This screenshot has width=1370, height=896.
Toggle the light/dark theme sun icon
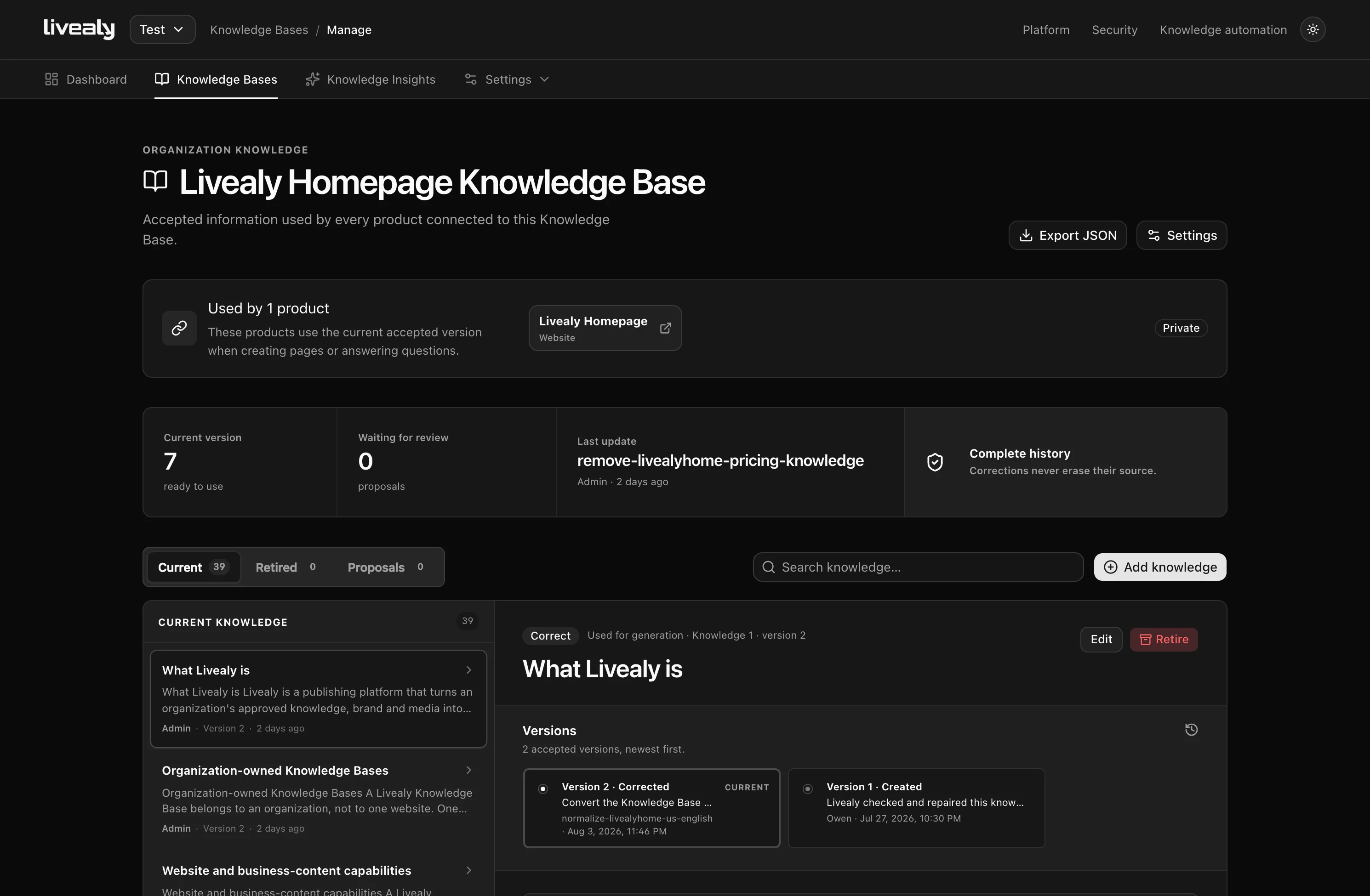[1313, 29]
